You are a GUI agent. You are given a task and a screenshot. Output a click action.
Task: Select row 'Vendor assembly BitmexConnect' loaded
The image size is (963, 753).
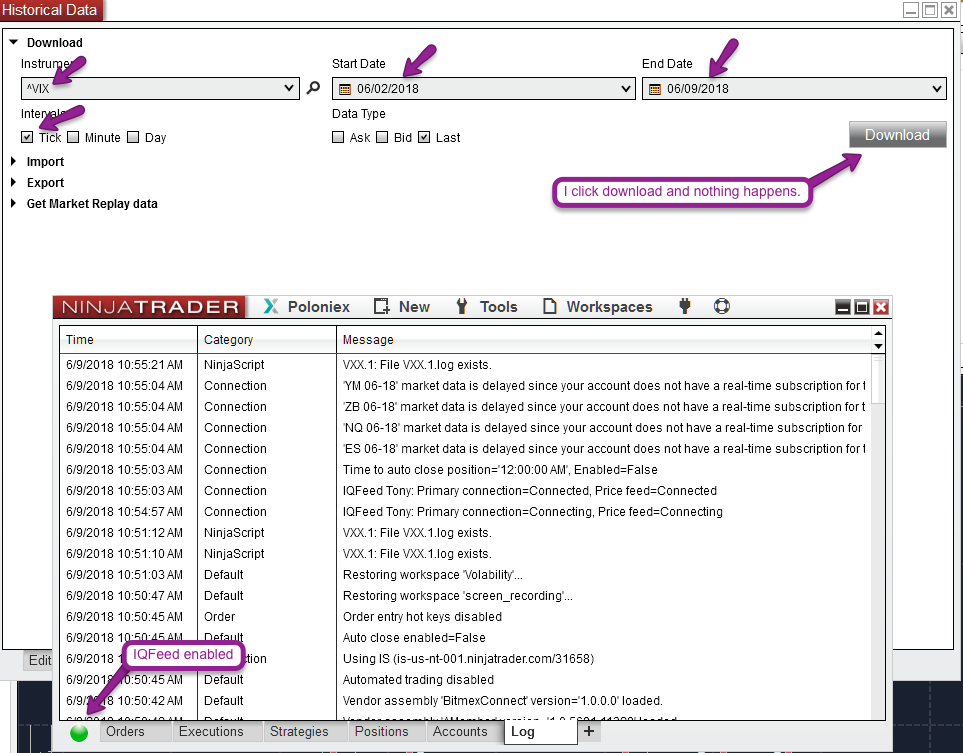coord(466,701)
